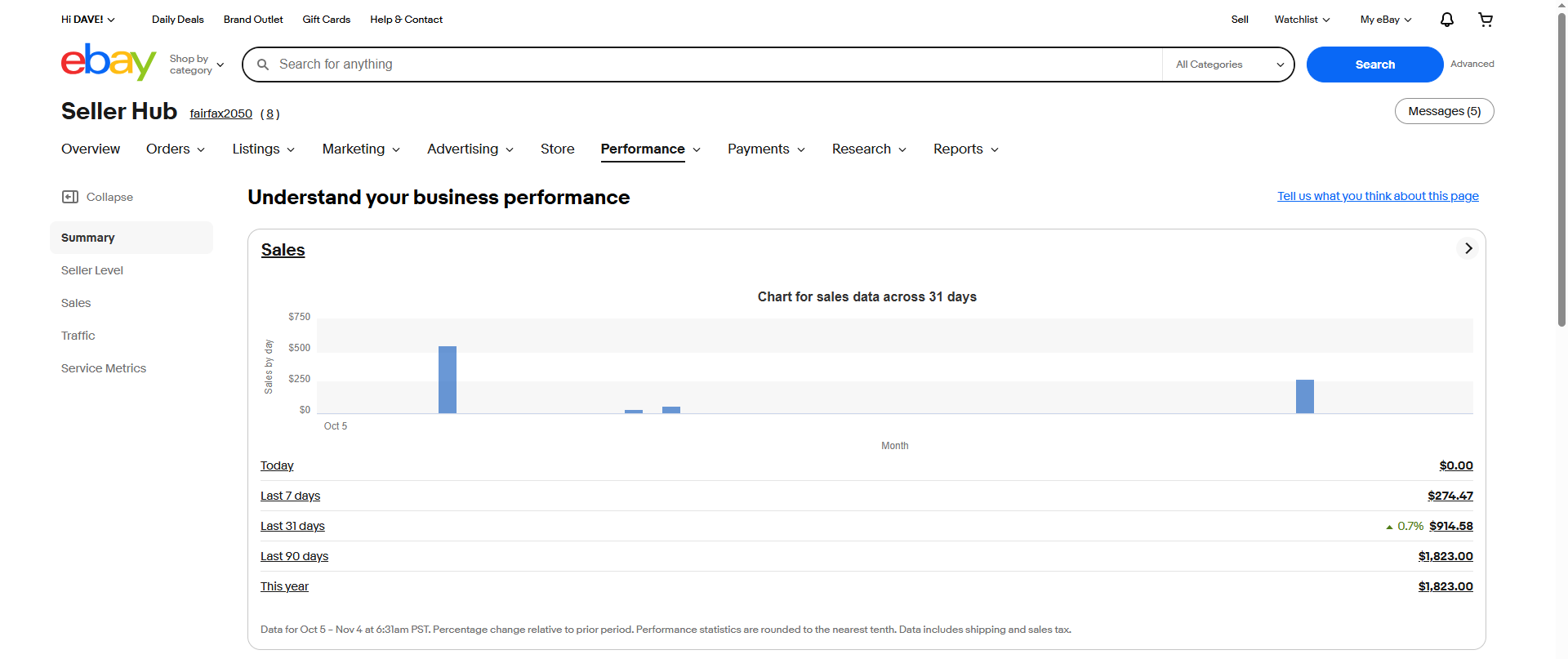The image size is (1568, 659).
Task: Open the fairfax2050 profile link
Action: tap(221, 114)
